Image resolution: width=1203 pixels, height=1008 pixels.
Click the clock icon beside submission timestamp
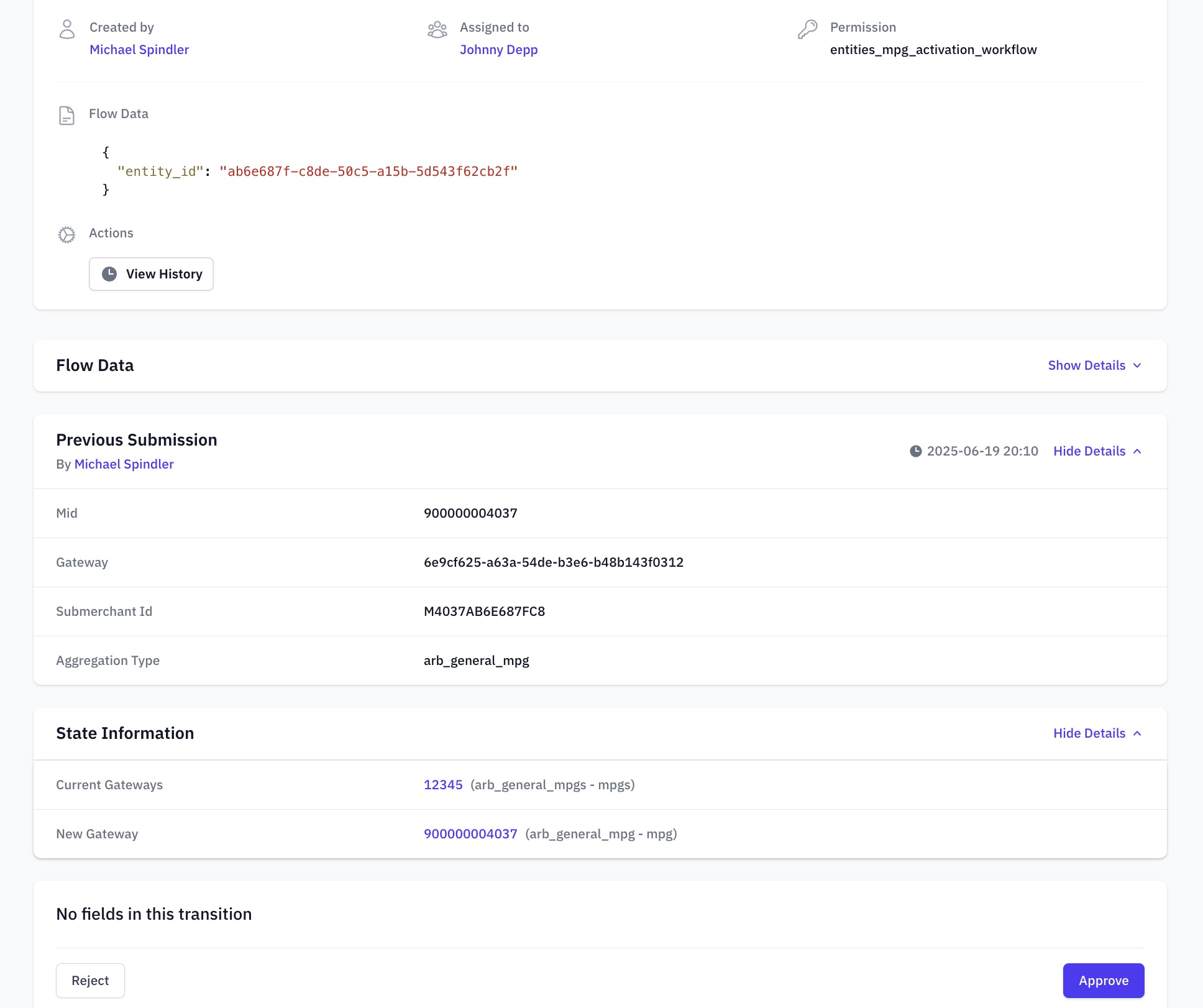tap(915, 451)
